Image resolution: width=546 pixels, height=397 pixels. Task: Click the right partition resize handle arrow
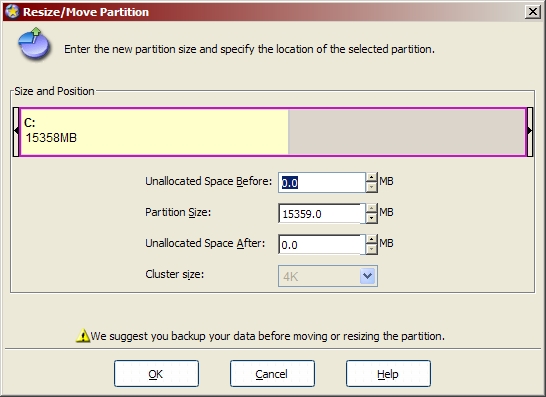click(530, 132)
